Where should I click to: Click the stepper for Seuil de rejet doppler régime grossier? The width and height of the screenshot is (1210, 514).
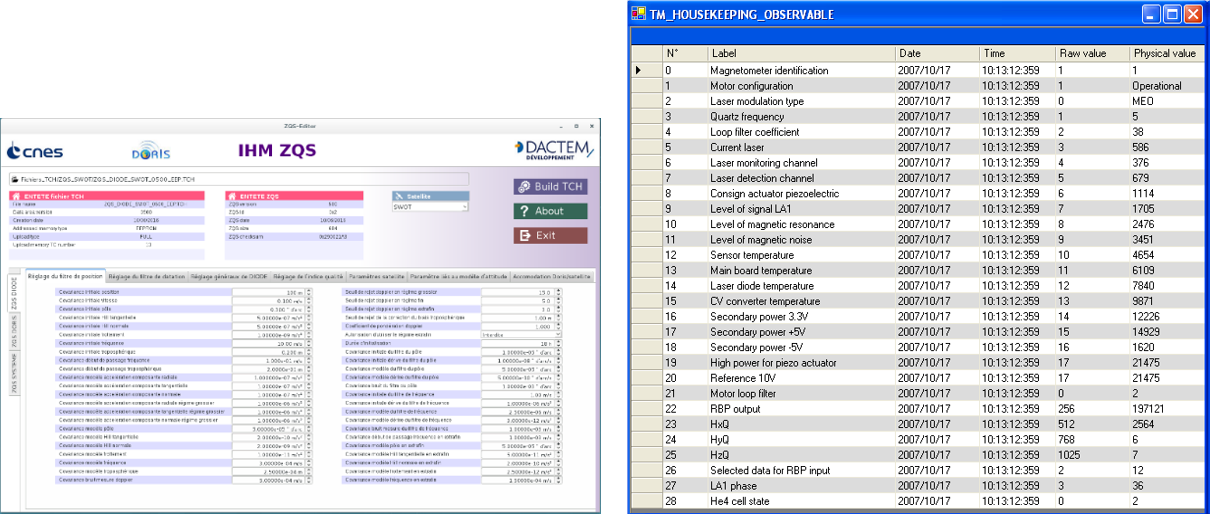coord(559,291)
